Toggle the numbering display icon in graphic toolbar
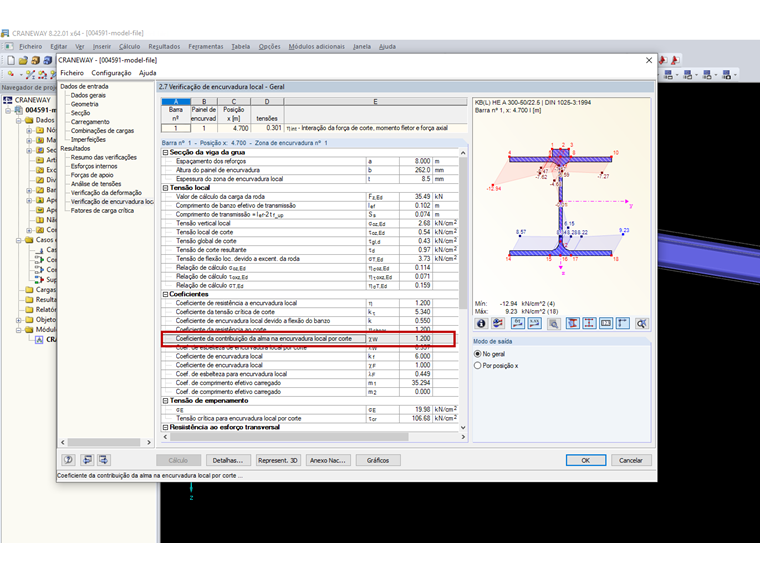Screen dimensions: 760x570 coord(606,323)
